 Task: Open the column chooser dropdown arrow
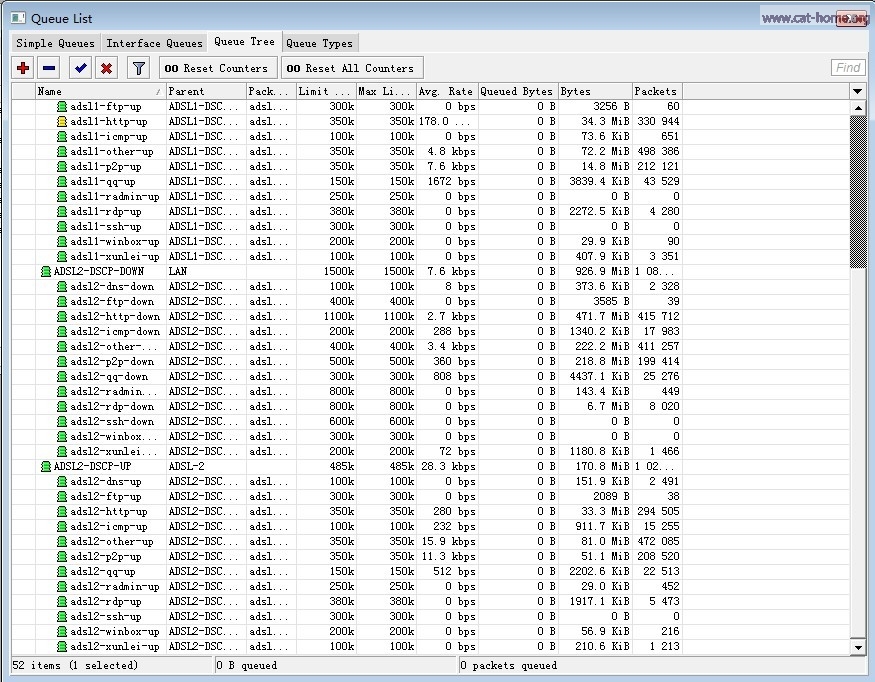click(857, 91)
